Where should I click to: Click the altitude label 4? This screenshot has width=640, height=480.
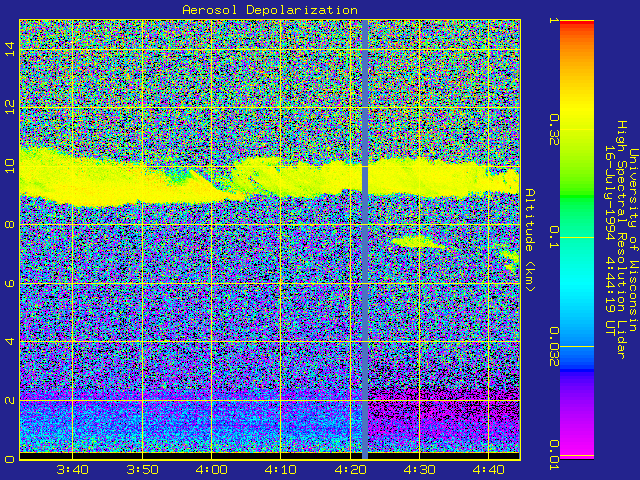(10, 341)
